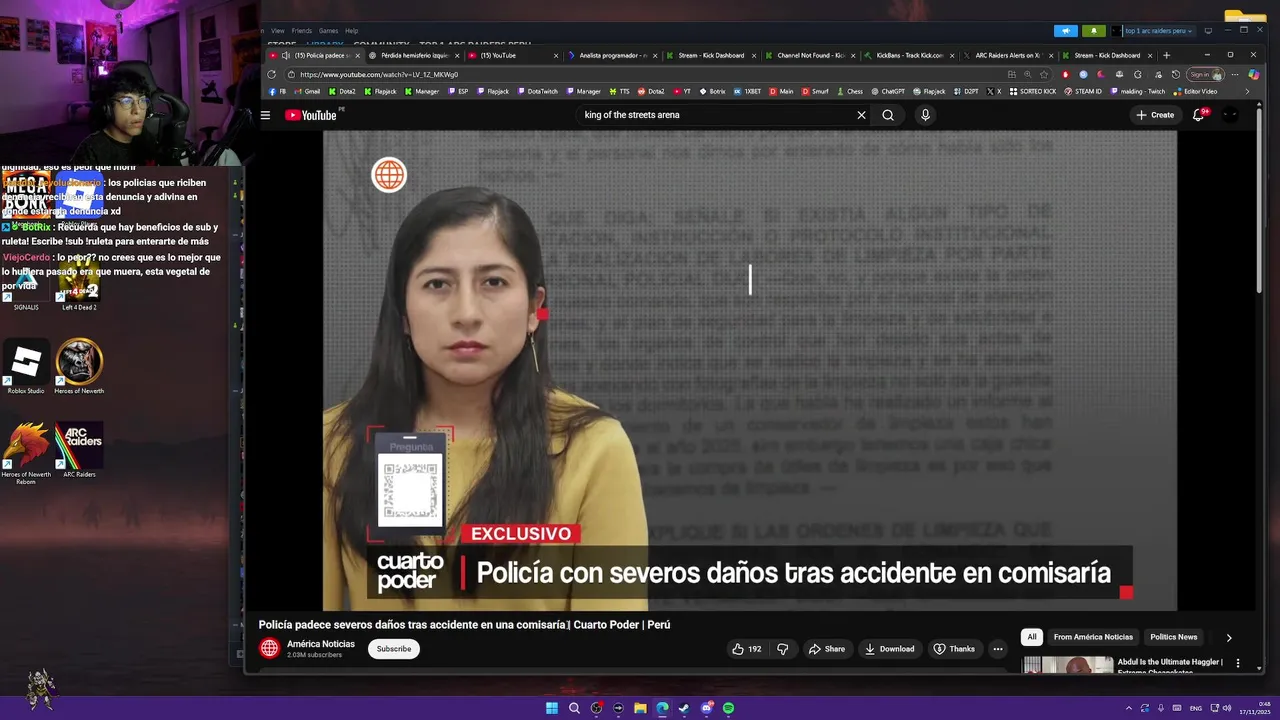The width and height of the screenshot is (1280, 720).
Task: Focus the YouTube search field
Action: [x=715, y=115]
